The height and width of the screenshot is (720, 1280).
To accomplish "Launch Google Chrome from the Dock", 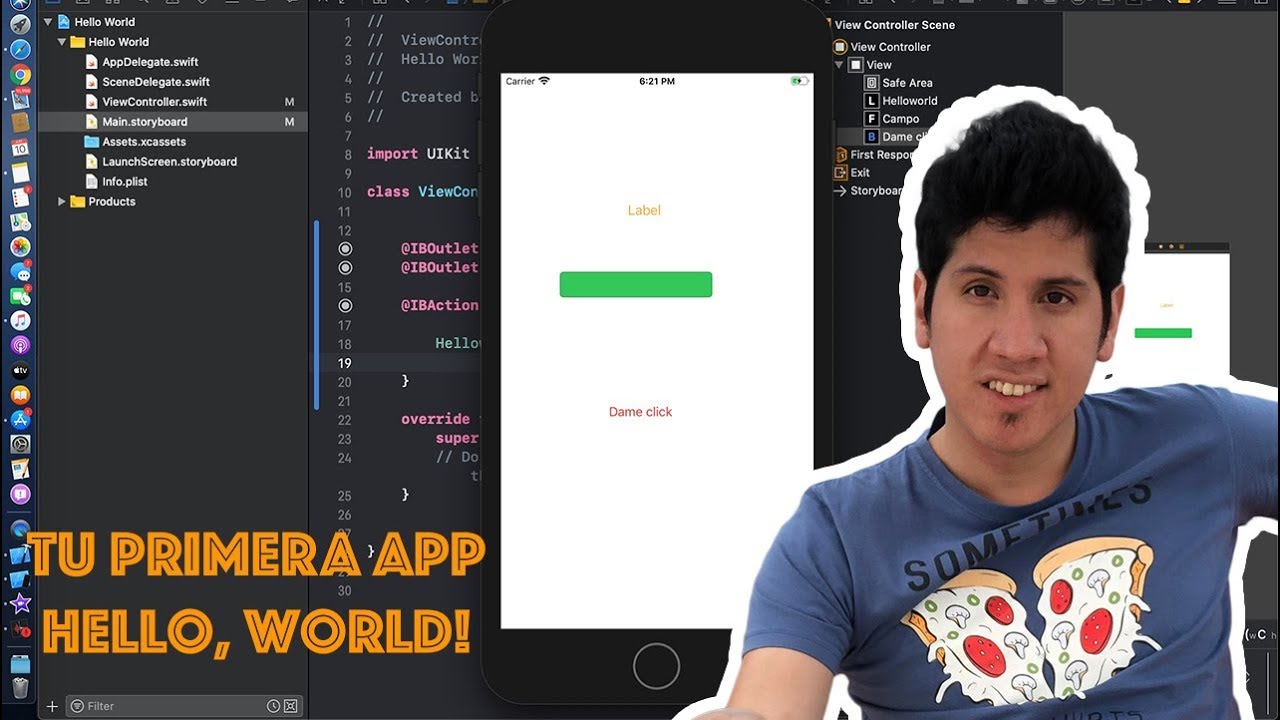I will 20,75.
